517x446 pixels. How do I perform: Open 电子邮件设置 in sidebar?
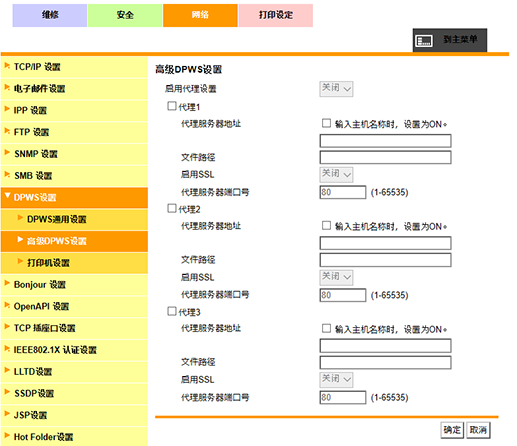pyautogui.click(x=74, y=89)
